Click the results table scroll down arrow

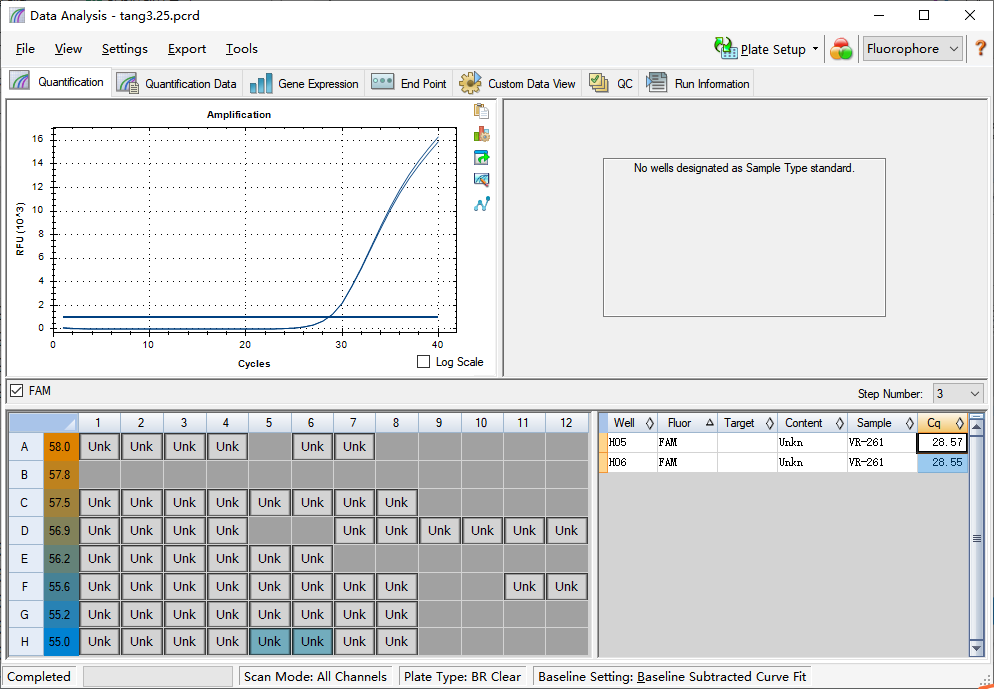976,648
